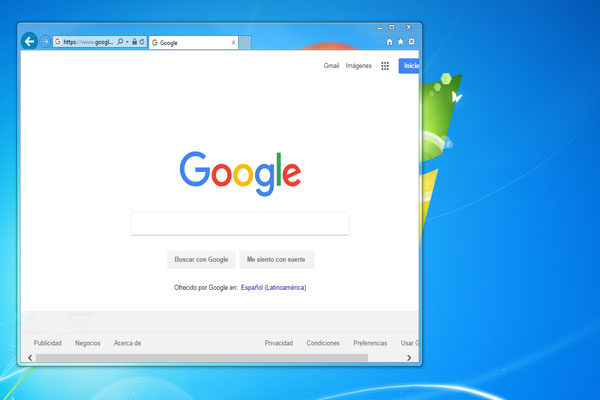Open the Google apps grid icon
600x400 pixels.
coord(385,66)
